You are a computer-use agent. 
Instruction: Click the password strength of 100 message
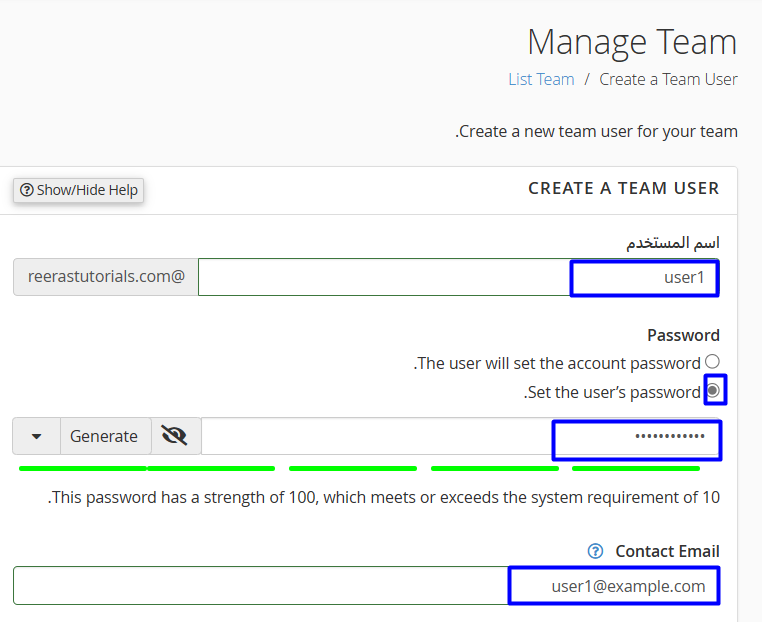pyautogui.click(x=384, y=497)
